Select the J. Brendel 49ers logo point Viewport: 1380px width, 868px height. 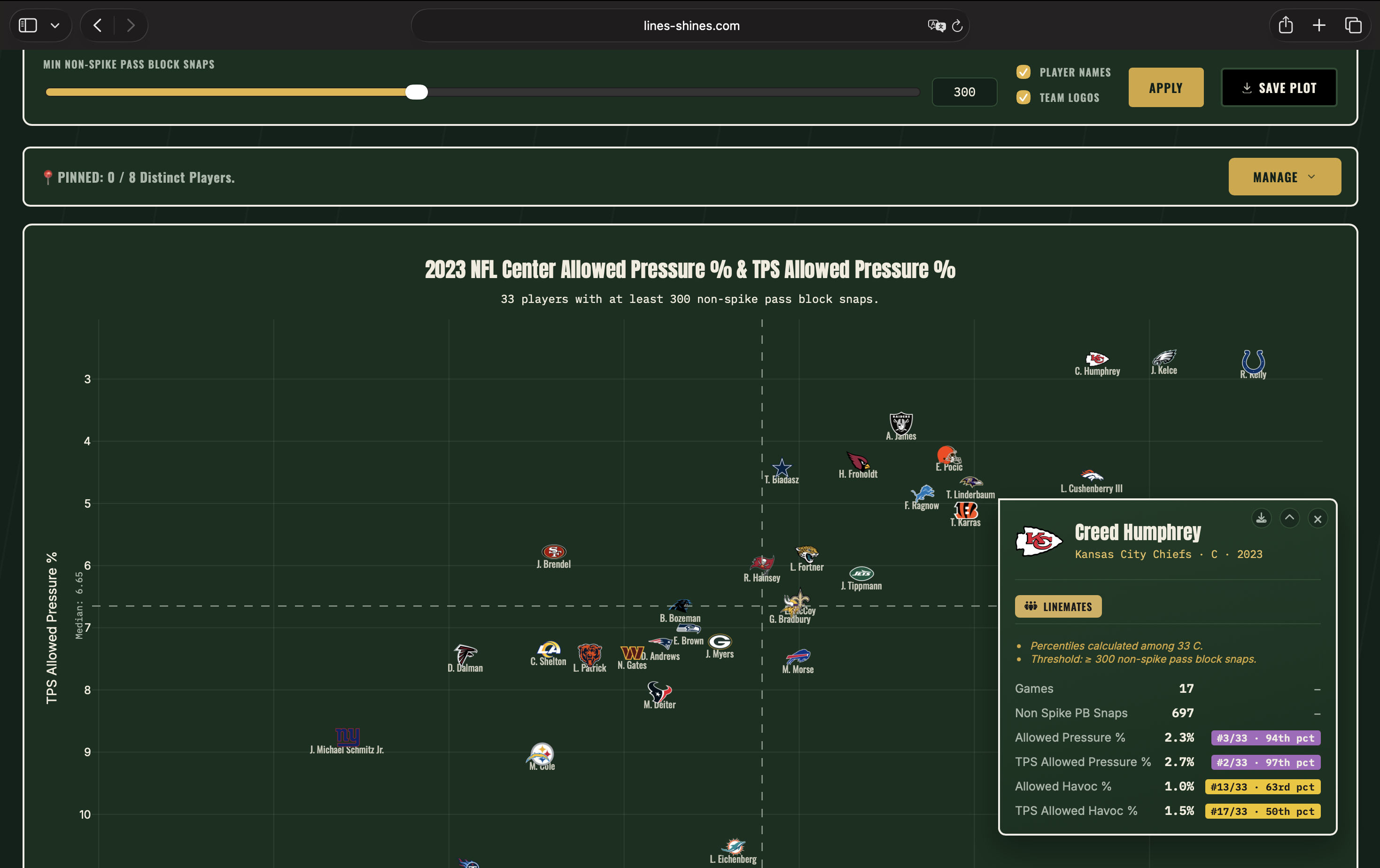(554, 551)
